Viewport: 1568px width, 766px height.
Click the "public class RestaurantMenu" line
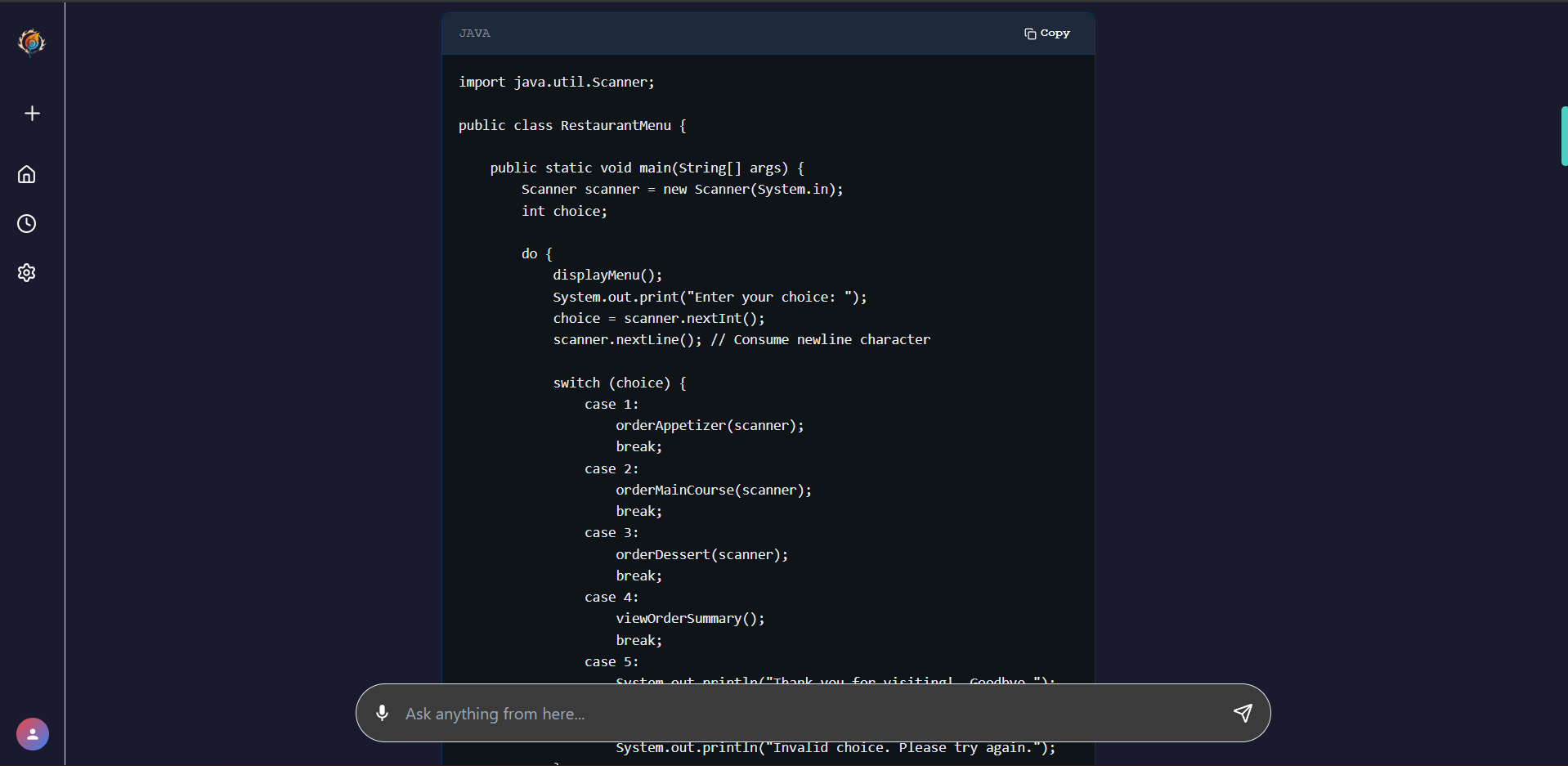(x=572, y=125)
